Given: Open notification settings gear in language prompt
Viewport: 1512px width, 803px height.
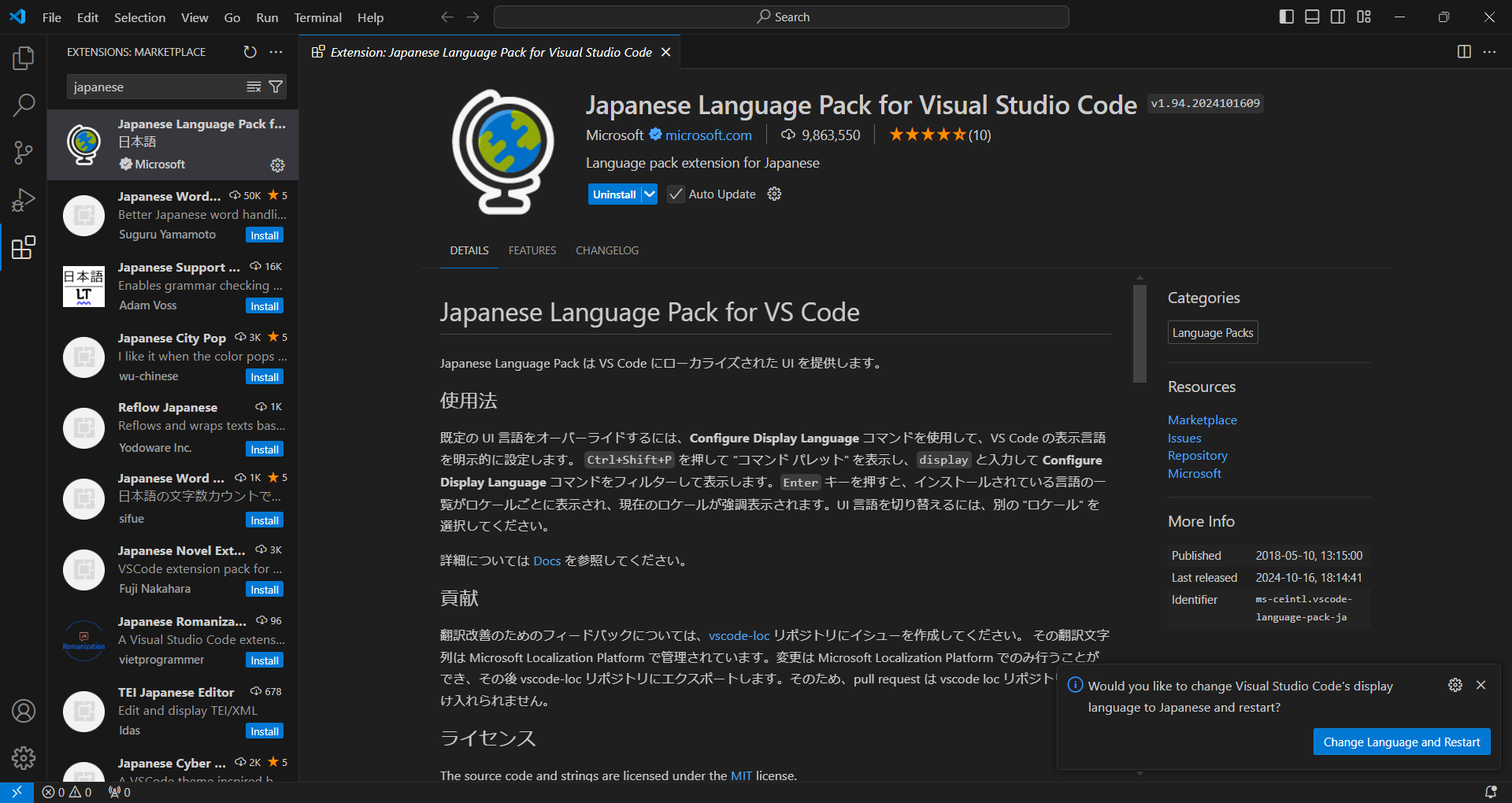Looking at the screenshot, I should 1455,685.
